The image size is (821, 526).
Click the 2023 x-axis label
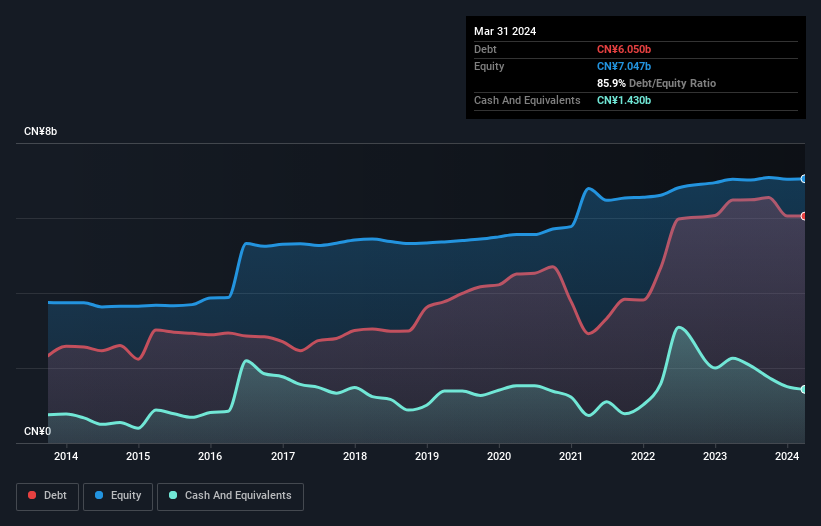[x=715, y=456]
